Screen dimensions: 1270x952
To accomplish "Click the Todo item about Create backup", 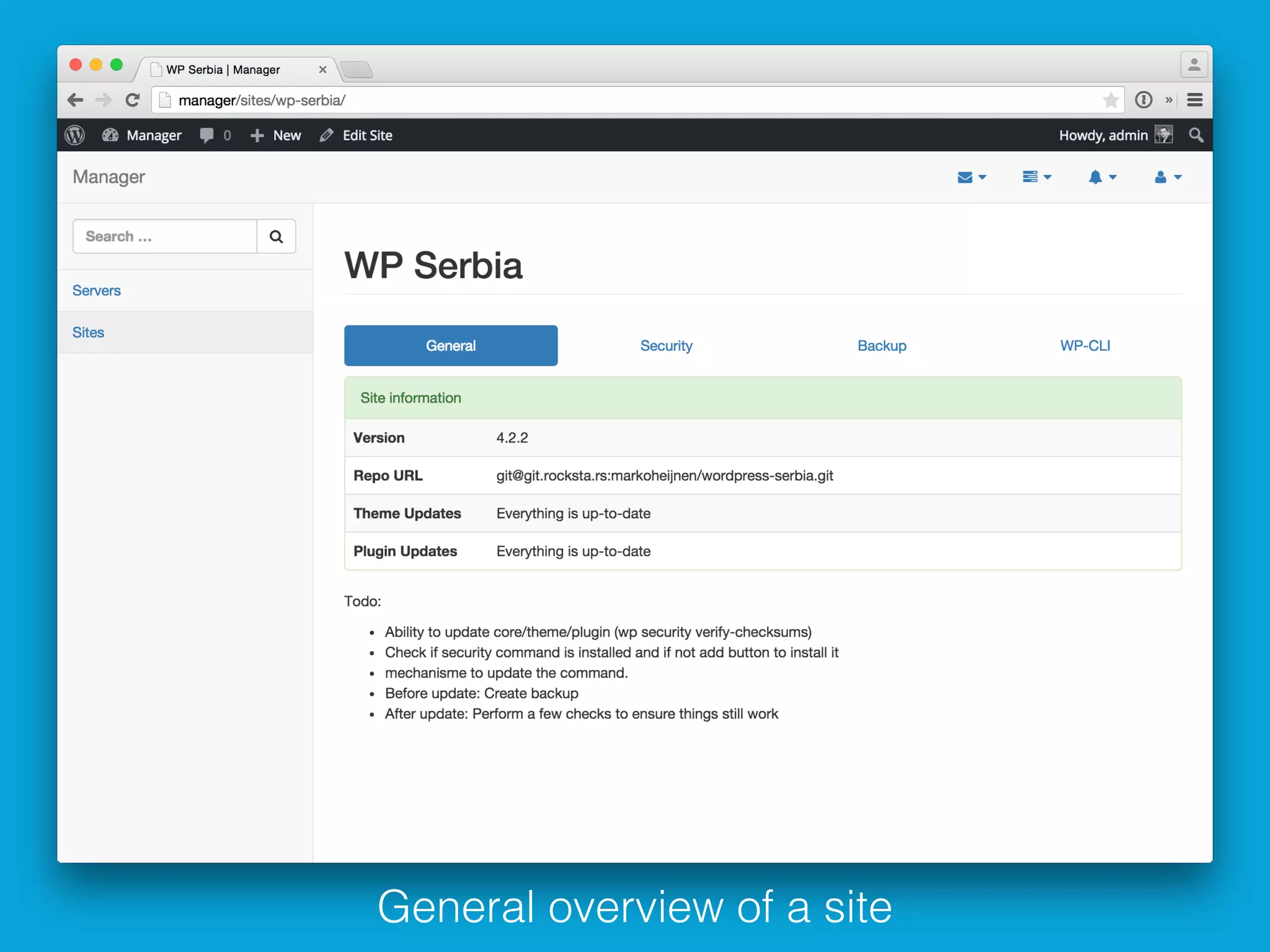I will coord(481,693).
